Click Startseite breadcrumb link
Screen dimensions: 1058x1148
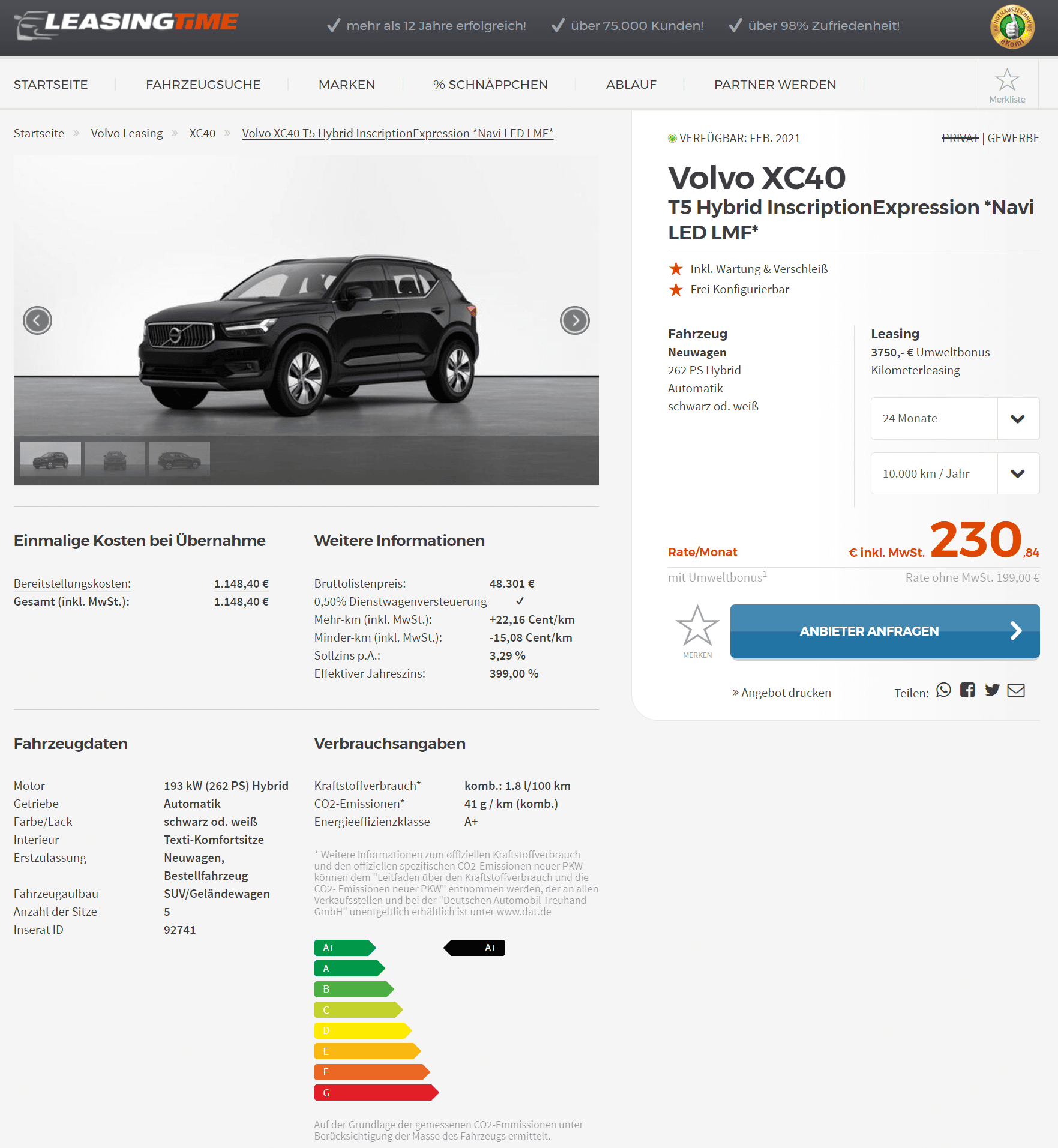[39, 133]
